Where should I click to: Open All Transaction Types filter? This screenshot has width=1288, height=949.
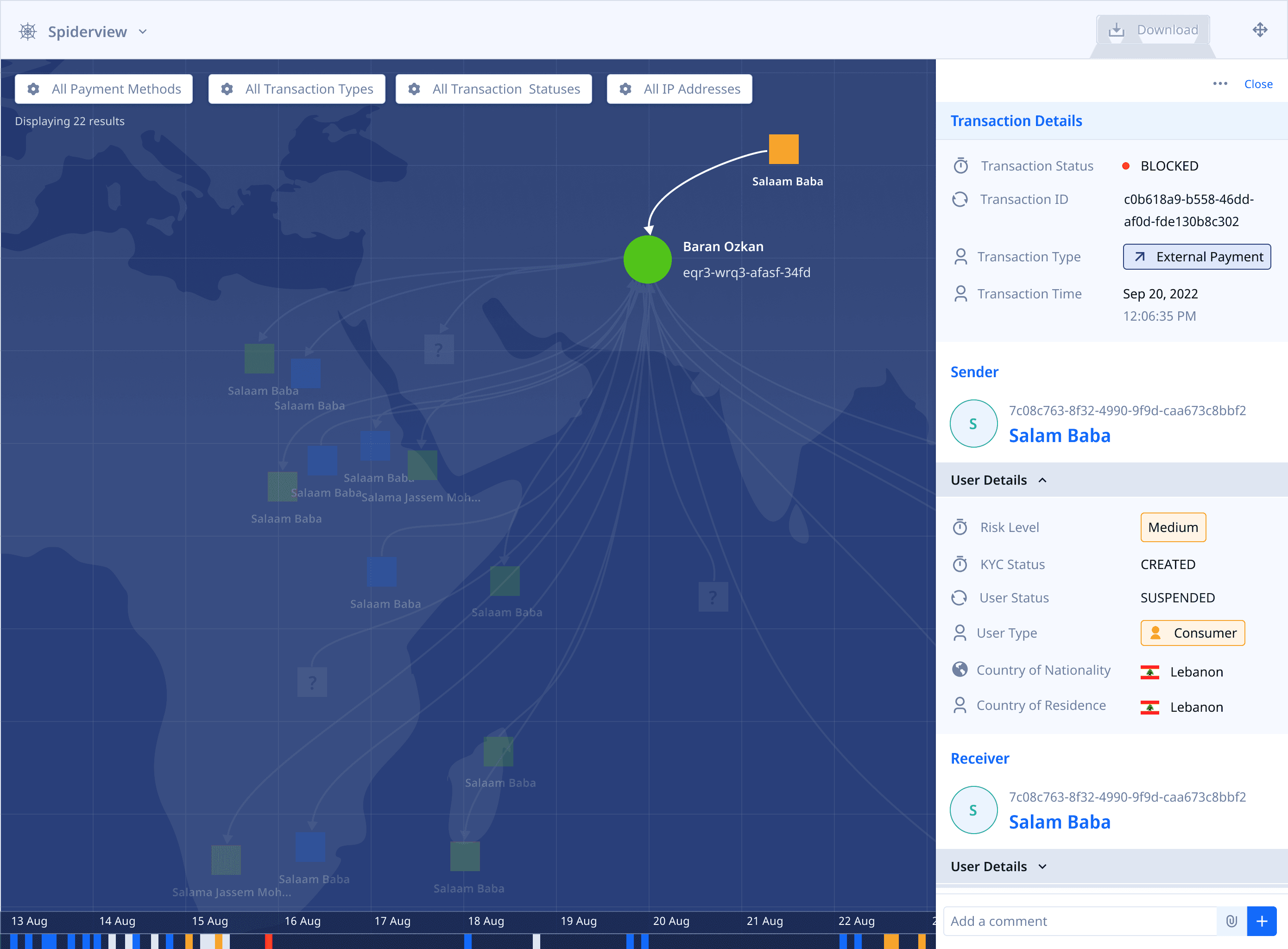(297, 89)
